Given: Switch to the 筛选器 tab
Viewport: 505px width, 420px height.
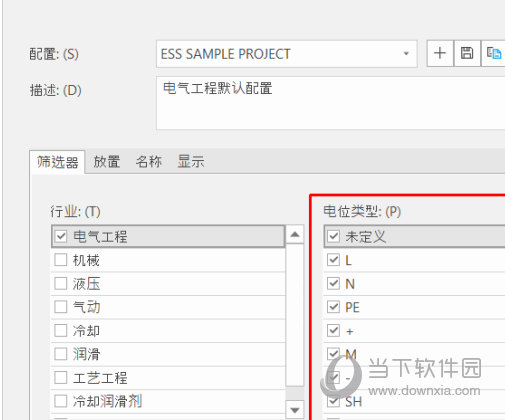Looking at the screenshot, I should point(57,162).
